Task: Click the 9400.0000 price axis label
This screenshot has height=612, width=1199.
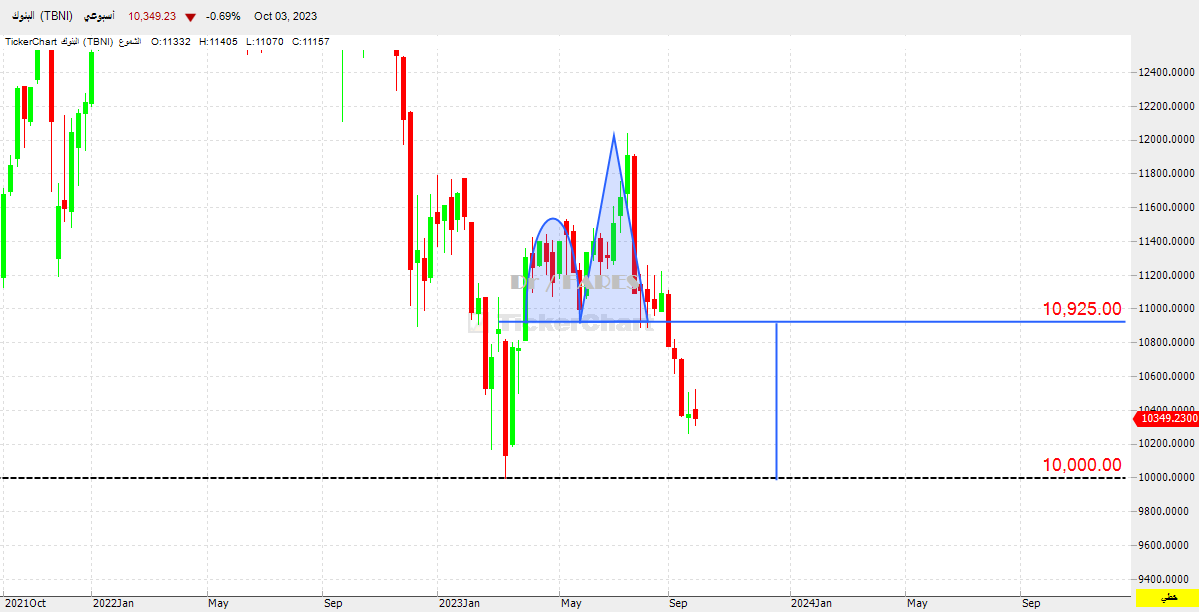Action: pyautogui.click(x=1165, y=579)
